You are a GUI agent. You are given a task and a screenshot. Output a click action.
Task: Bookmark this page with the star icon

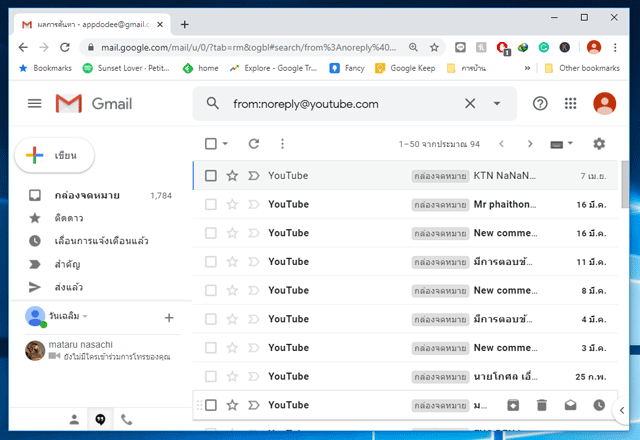[x=434, y=47]
